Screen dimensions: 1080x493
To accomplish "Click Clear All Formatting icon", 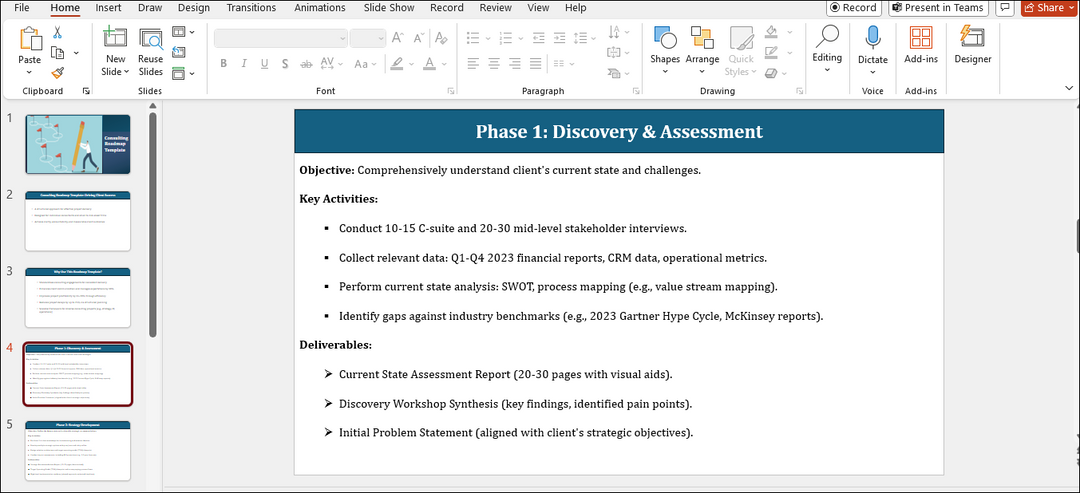I will pyautogui.click(x=442, y=37).
